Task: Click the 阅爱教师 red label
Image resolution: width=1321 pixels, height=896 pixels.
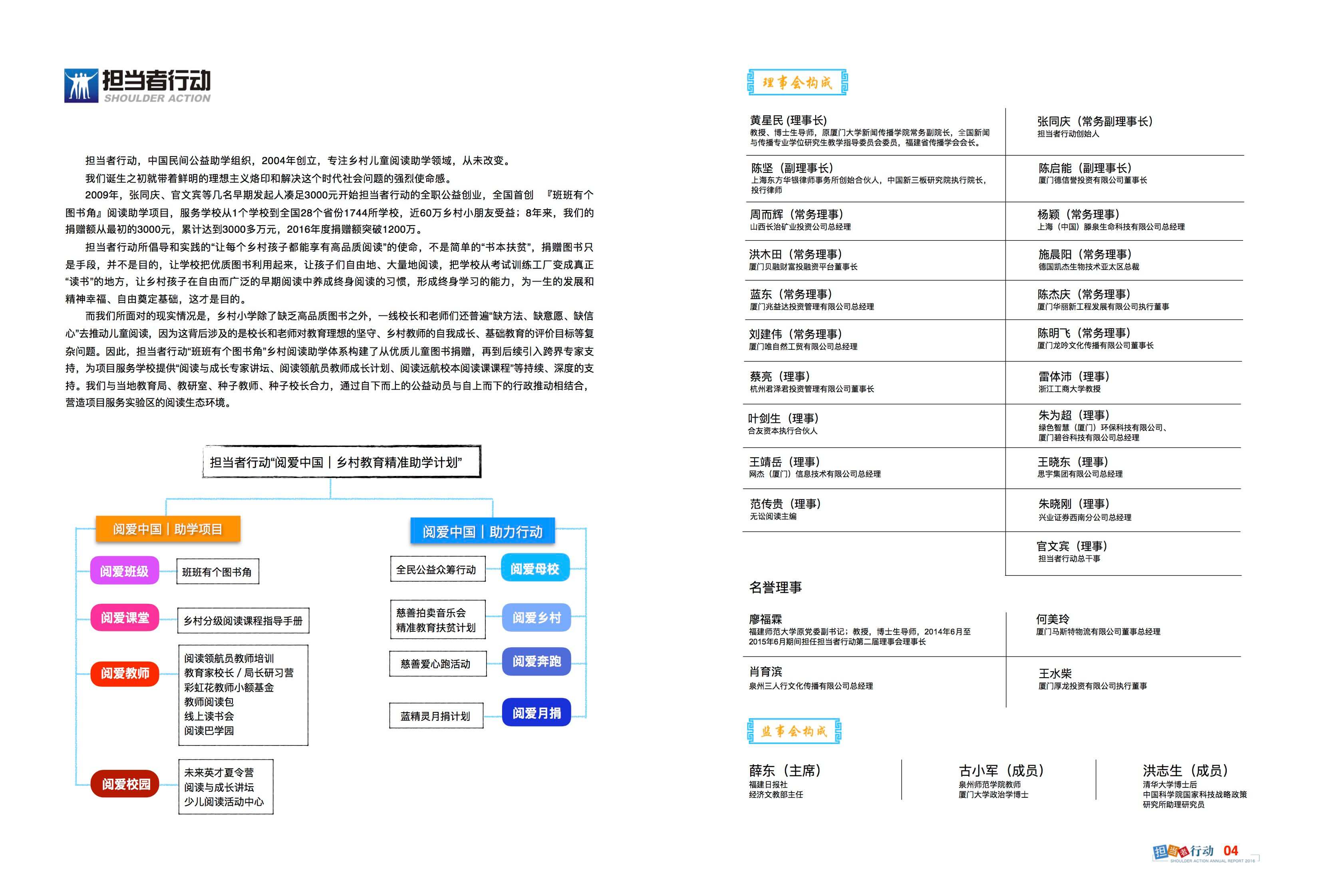Action: (x=125, y=673)
